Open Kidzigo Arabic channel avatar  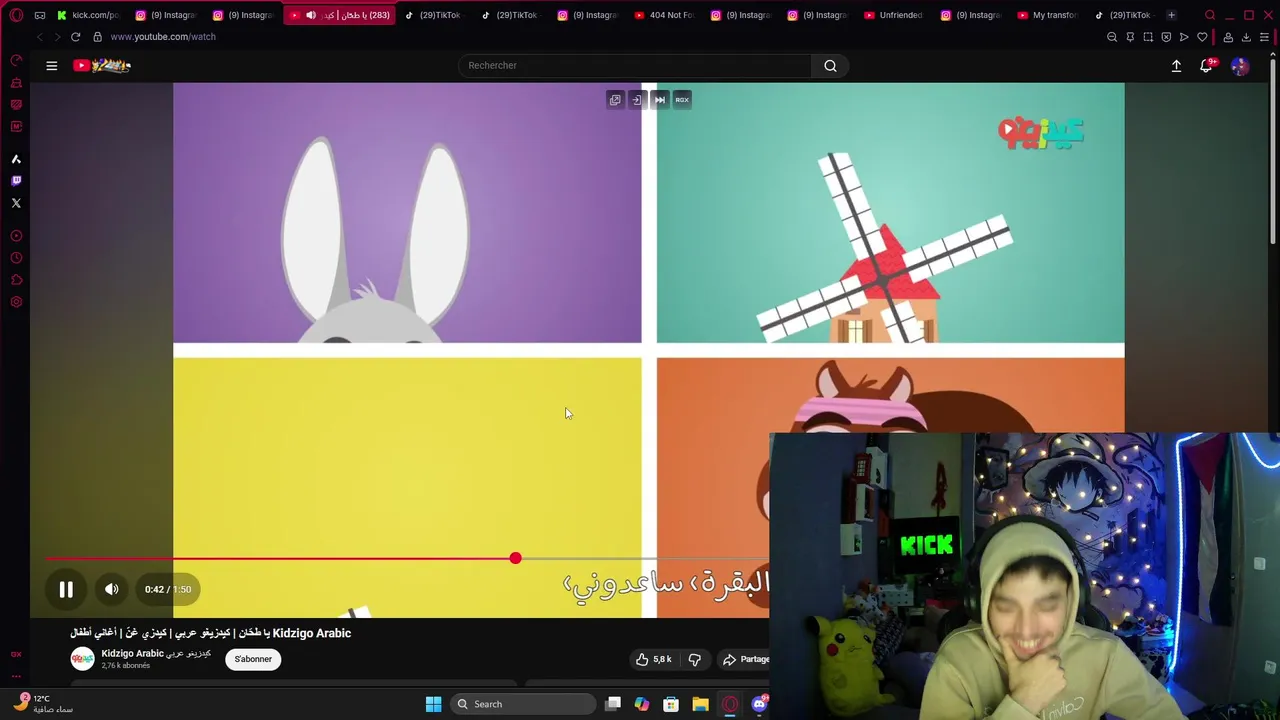tap(82, 659)
